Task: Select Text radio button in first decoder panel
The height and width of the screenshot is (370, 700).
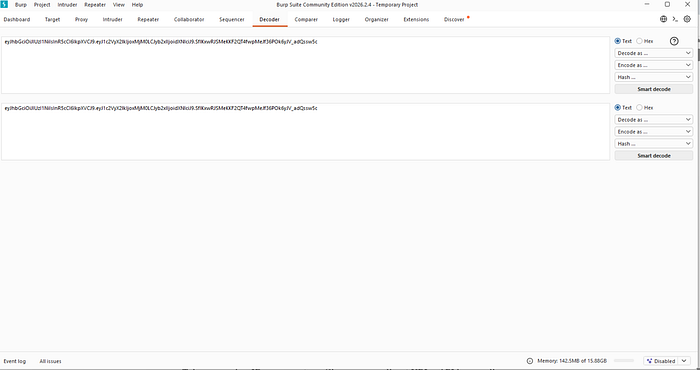Action: (618, 41)
